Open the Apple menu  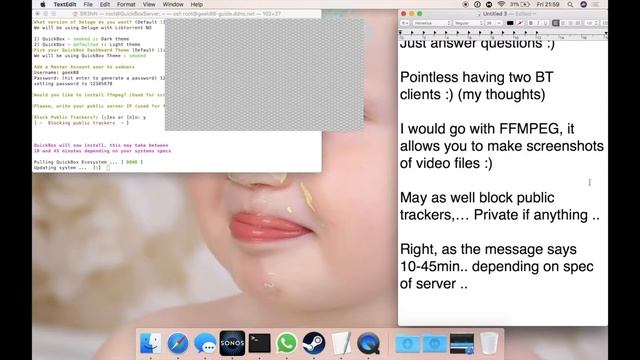(x=43, y=4)
